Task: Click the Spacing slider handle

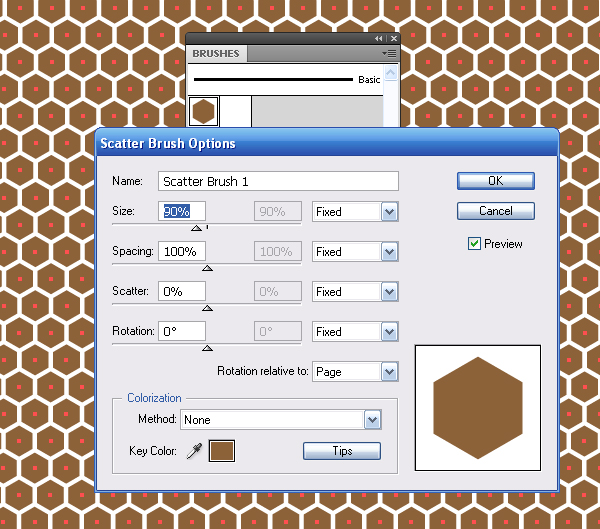Action: 207,268
